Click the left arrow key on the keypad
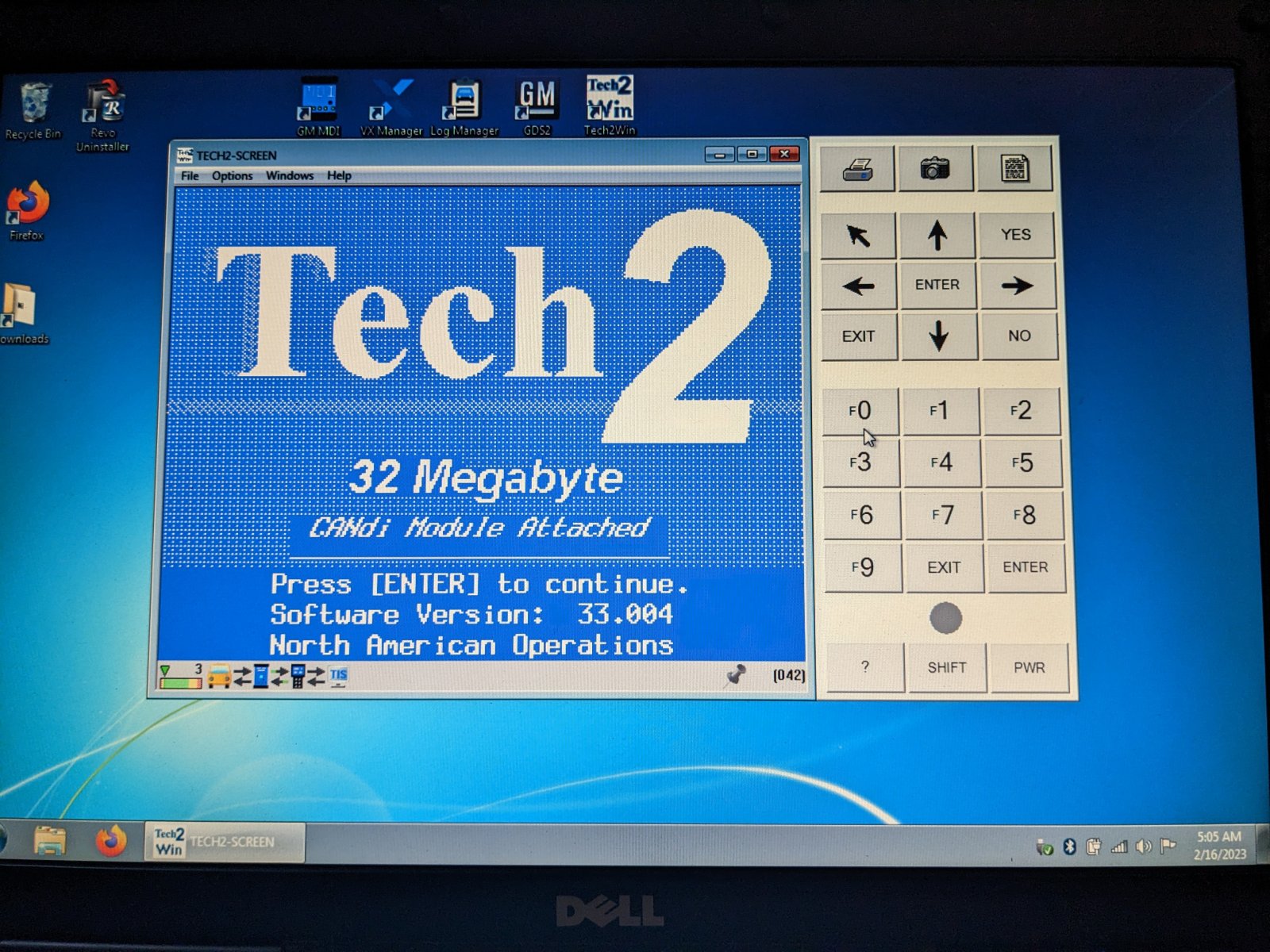 [x=859, y=286]
